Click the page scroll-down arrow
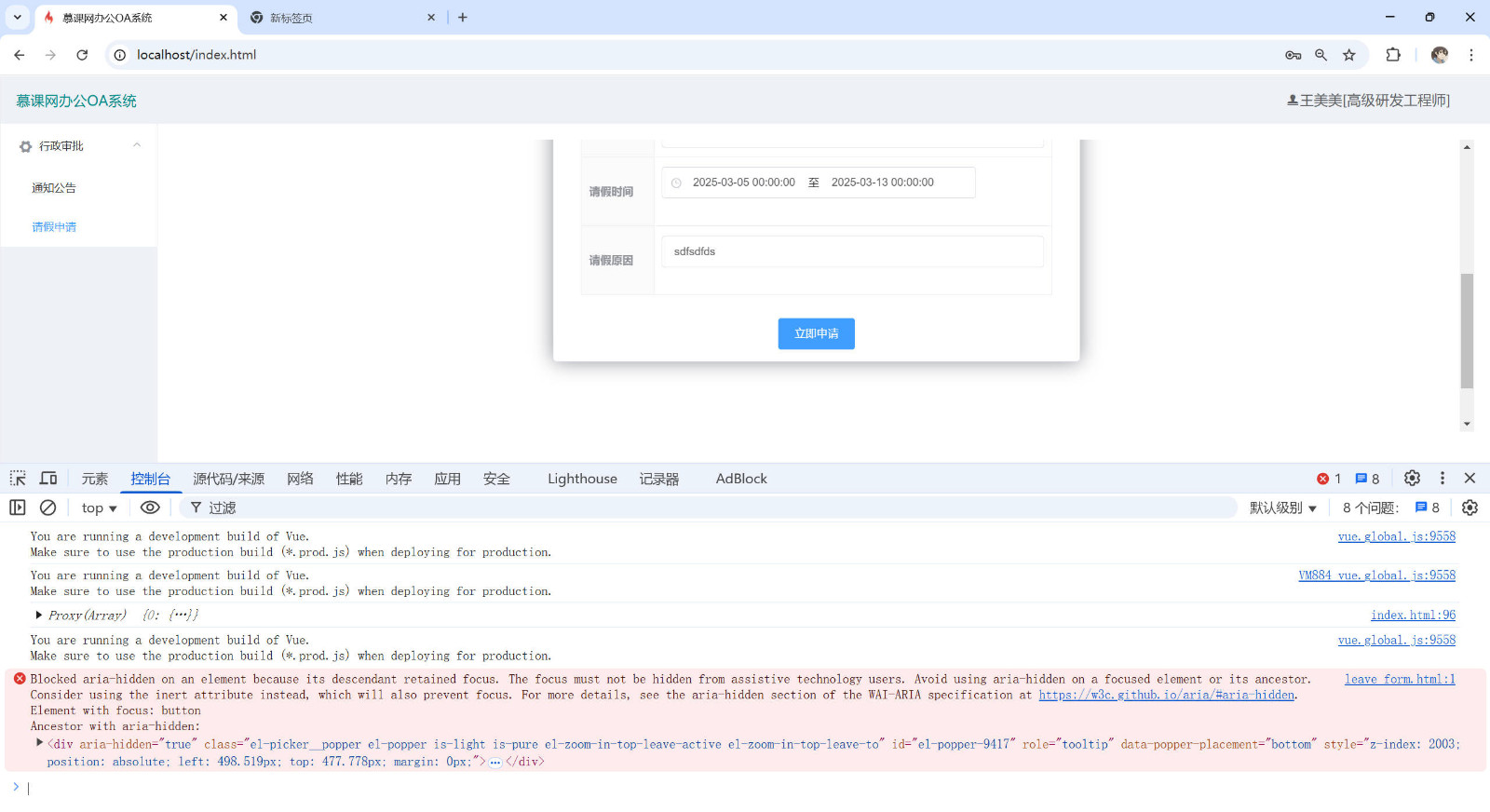The width and height of the screenshot is (1490, 812). tap(1467, 424)
